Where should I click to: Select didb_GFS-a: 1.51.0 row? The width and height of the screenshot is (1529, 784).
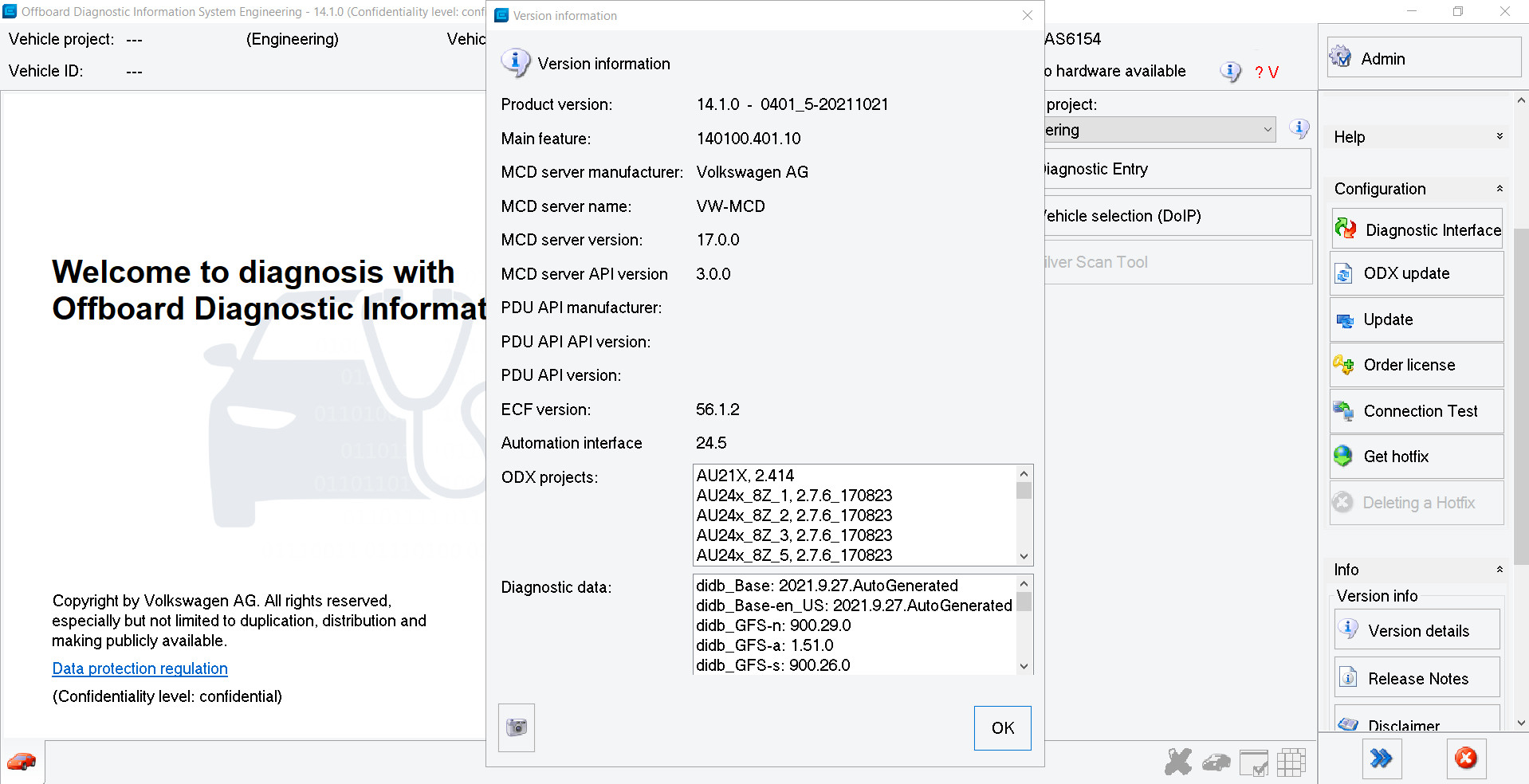(855, 645)
